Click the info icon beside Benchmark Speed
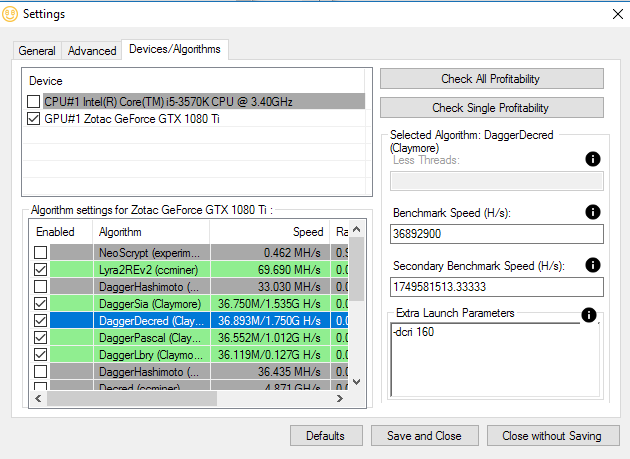The image size is (630, 459). click(x=593, y=212)
